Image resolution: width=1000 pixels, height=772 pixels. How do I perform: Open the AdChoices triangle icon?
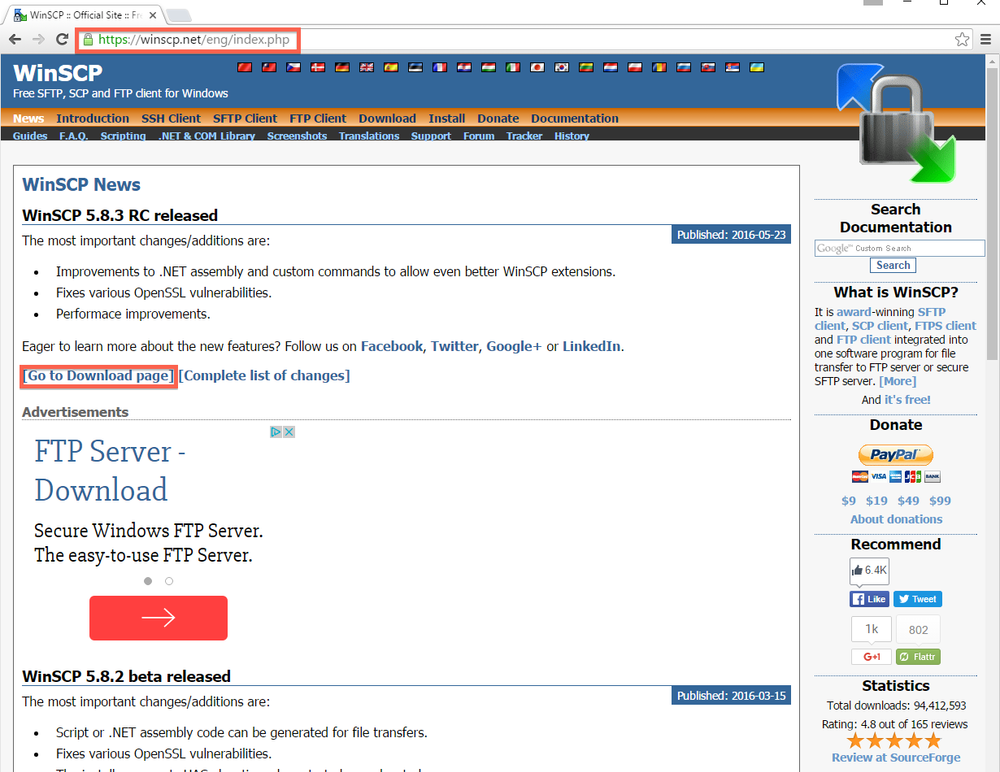coord(276,432)
